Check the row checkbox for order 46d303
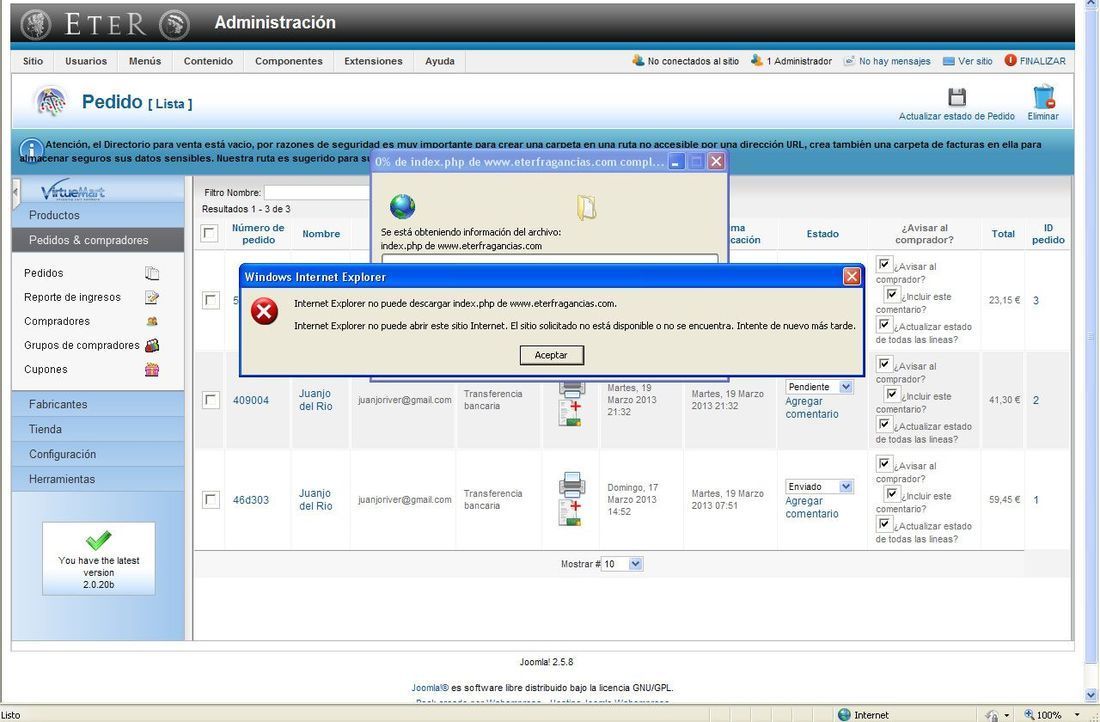Viewport: 1100px width, 722px height. pos(210,500)
